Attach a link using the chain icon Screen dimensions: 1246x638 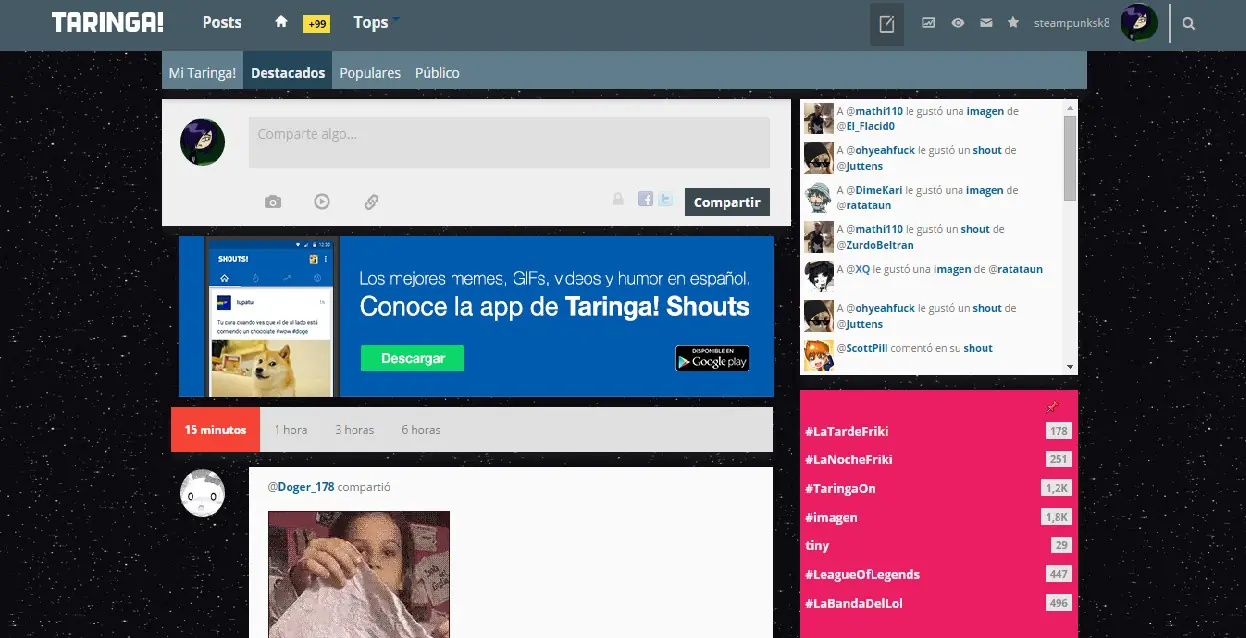click(371, 202)
